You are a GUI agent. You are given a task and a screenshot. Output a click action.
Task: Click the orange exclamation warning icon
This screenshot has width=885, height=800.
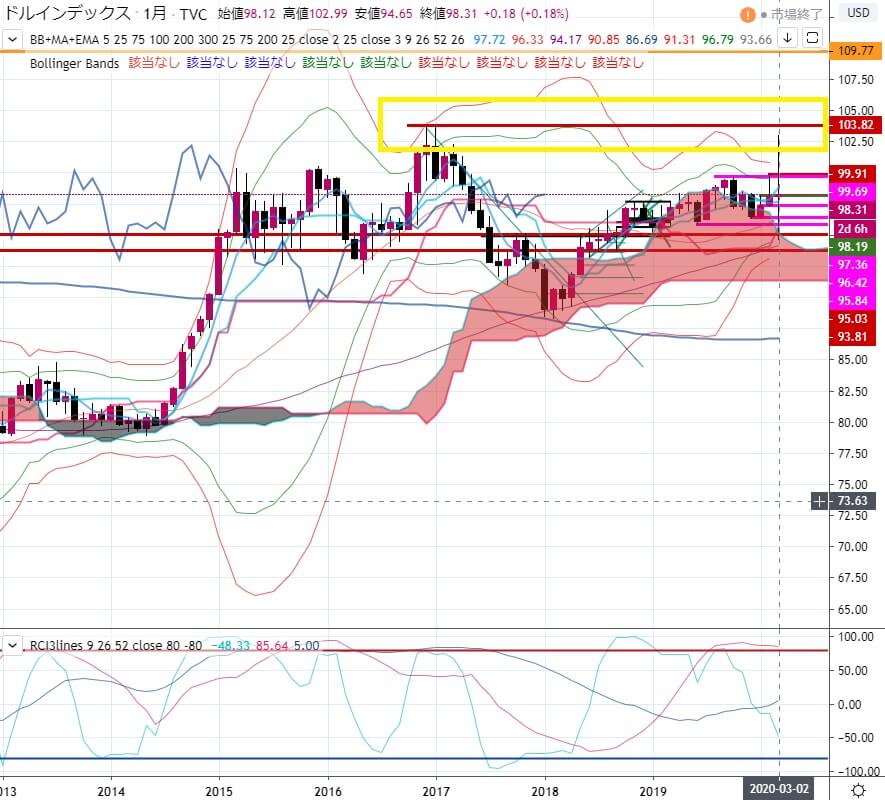747,15
